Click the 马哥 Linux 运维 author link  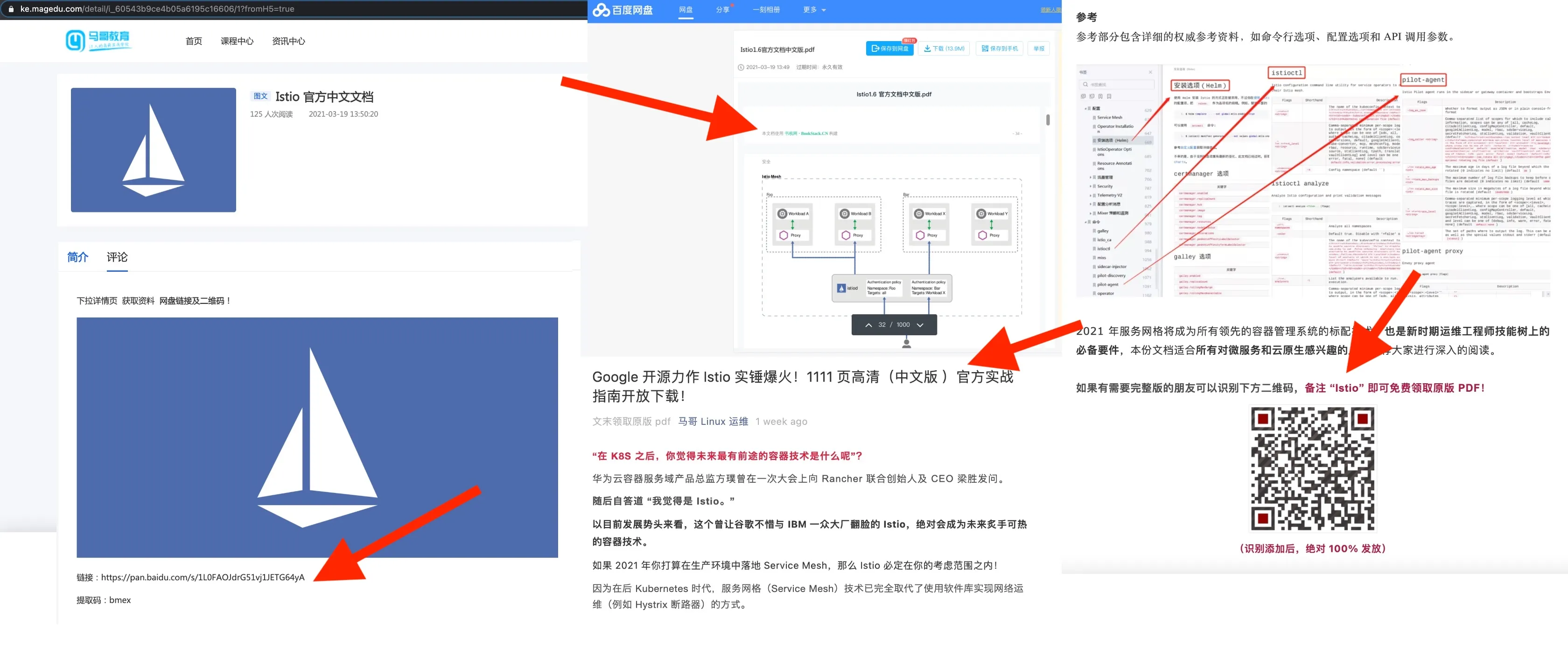(713, 422)
